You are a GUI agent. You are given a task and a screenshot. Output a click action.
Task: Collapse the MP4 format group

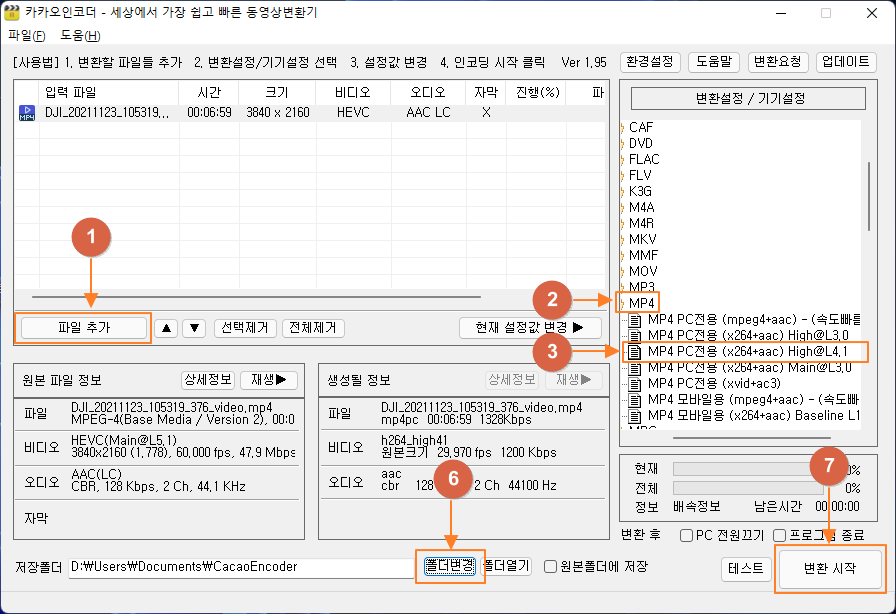click(x=622, y=304)
